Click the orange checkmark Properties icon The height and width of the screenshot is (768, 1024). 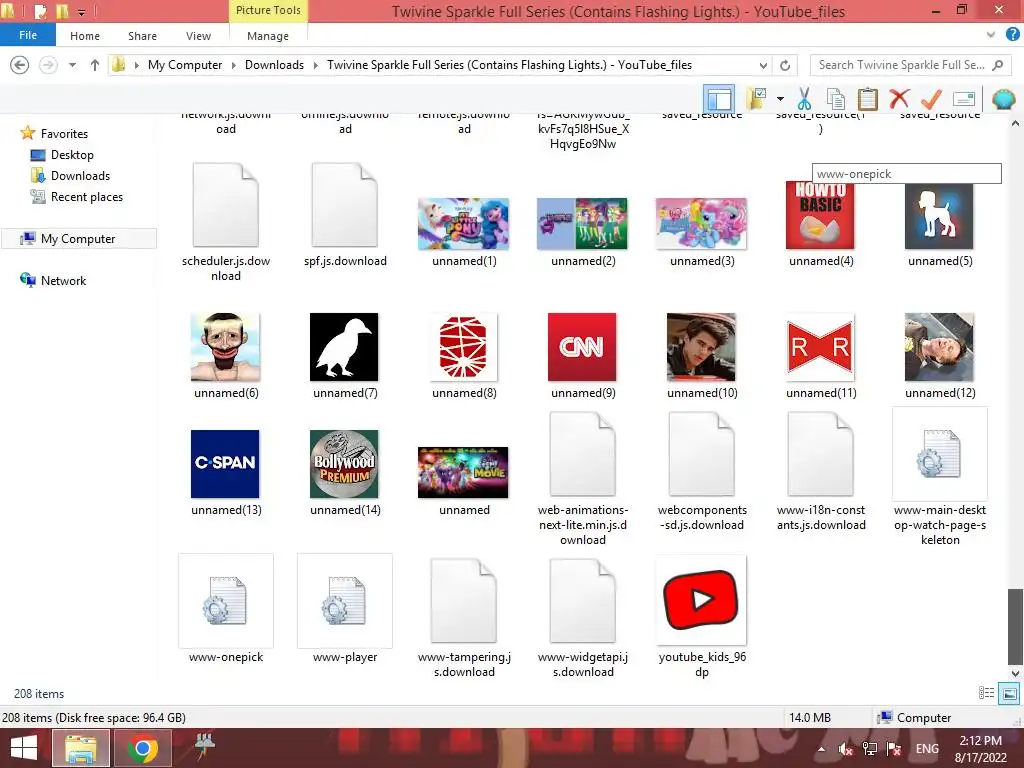pyautogui.click(x=931, y=99)
